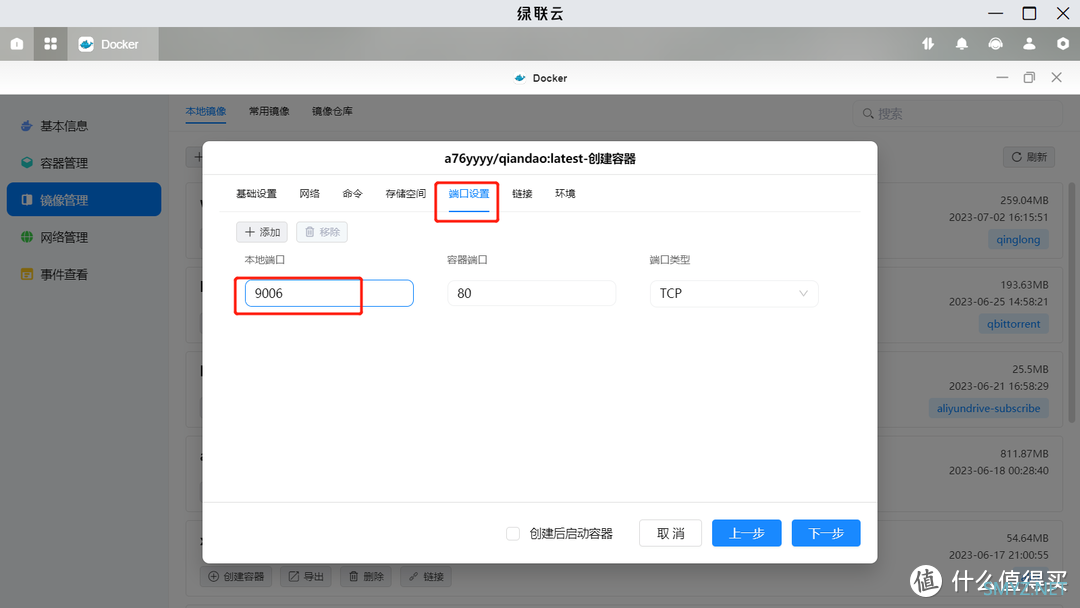Click the user account icon
Screen dimensions: 1080x608
[1029, 44]
